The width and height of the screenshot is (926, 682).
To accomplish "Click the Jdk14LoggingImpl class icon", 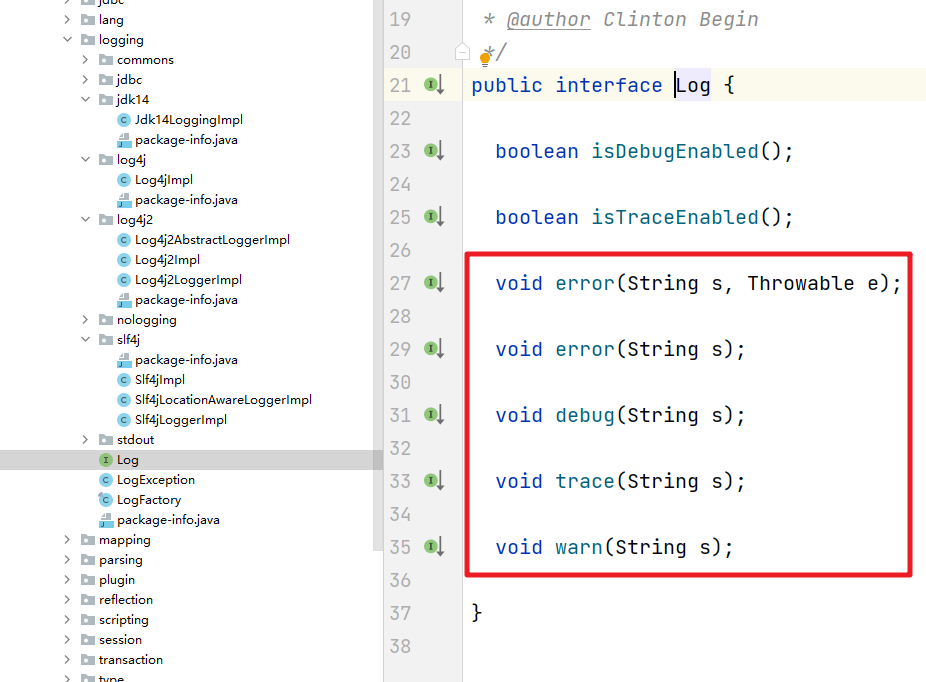I will (x=123, y=120).
